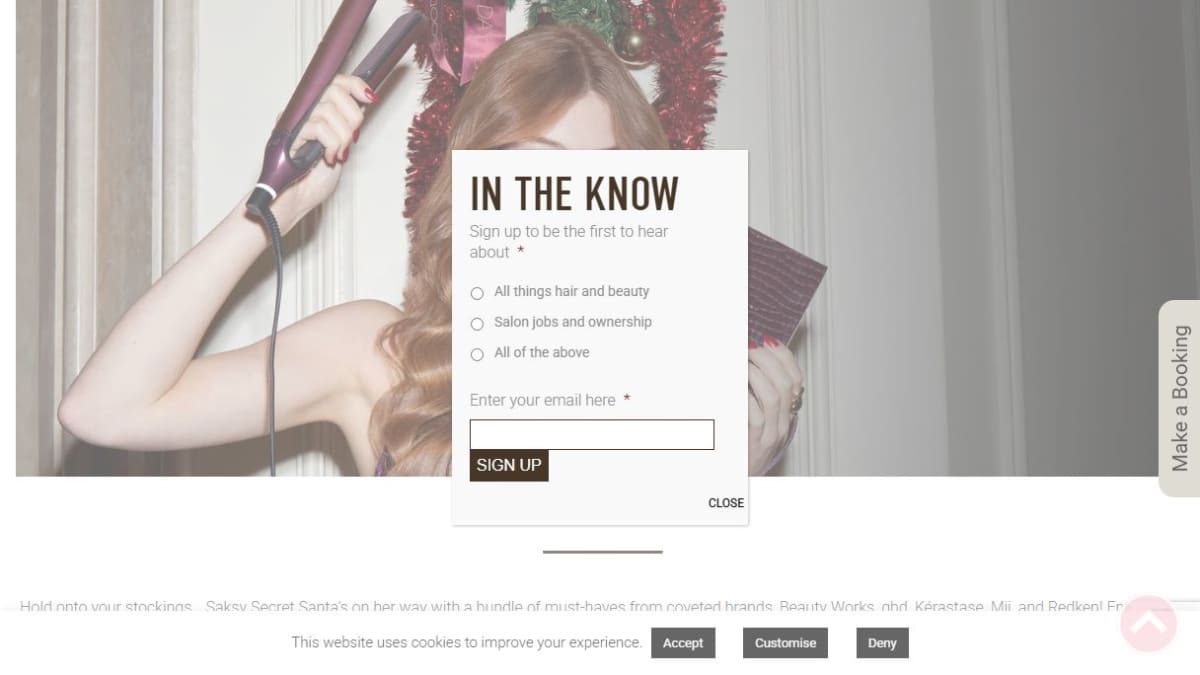Select the "All things hair and beauty" radio button
Viewport: 1200px width, 675px height.
[477, 293]
